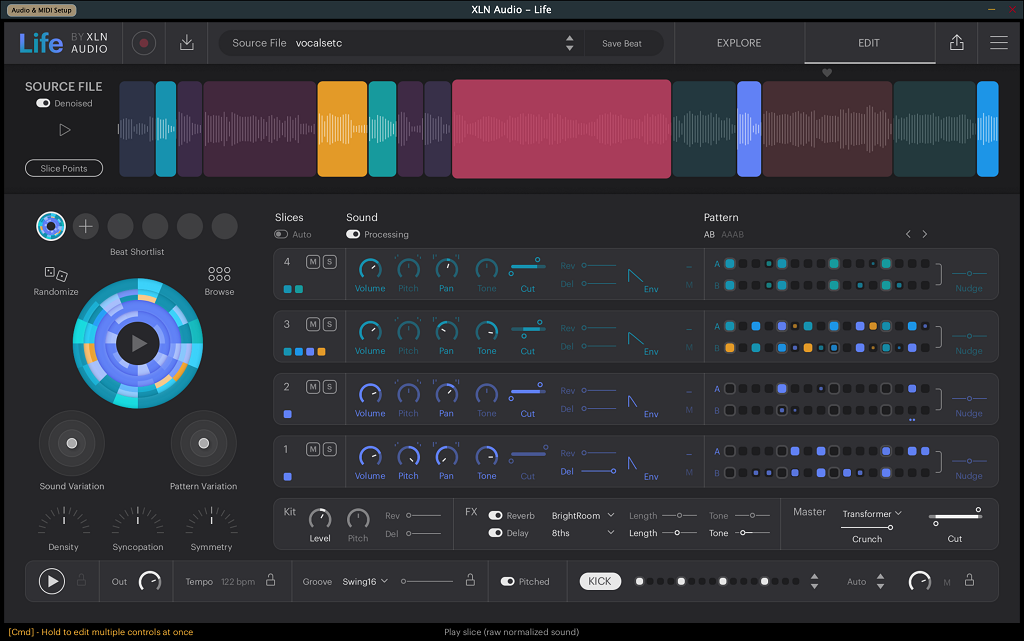Click the KICK pattern stepper arrows
The image size is (1024, 641).
pos(814,581)
